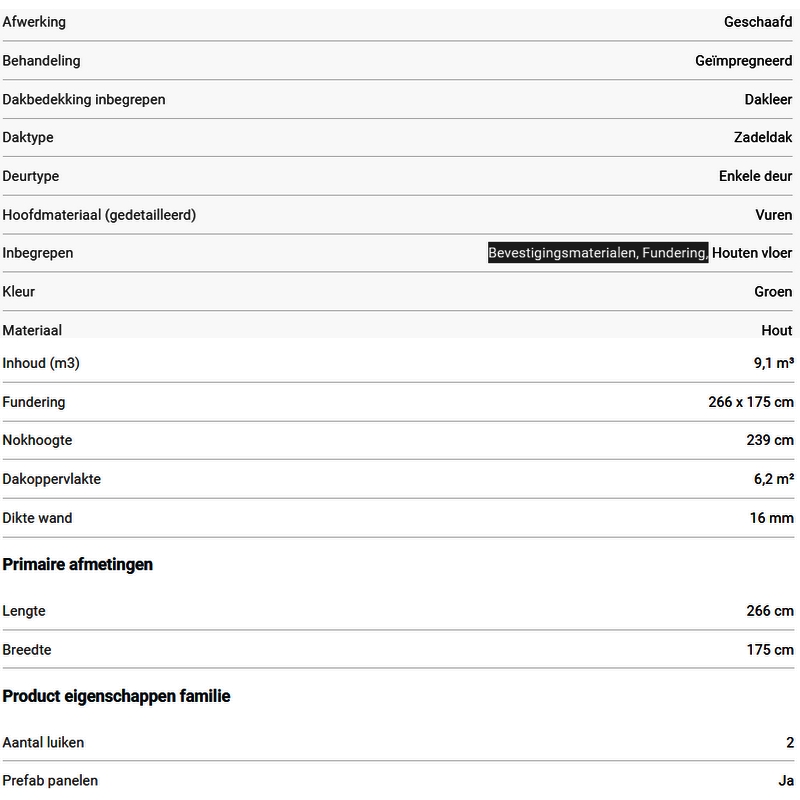Screen dimensions: 800x800
Task: Click the 'Breedte' row label
Action: pos(27,650)
